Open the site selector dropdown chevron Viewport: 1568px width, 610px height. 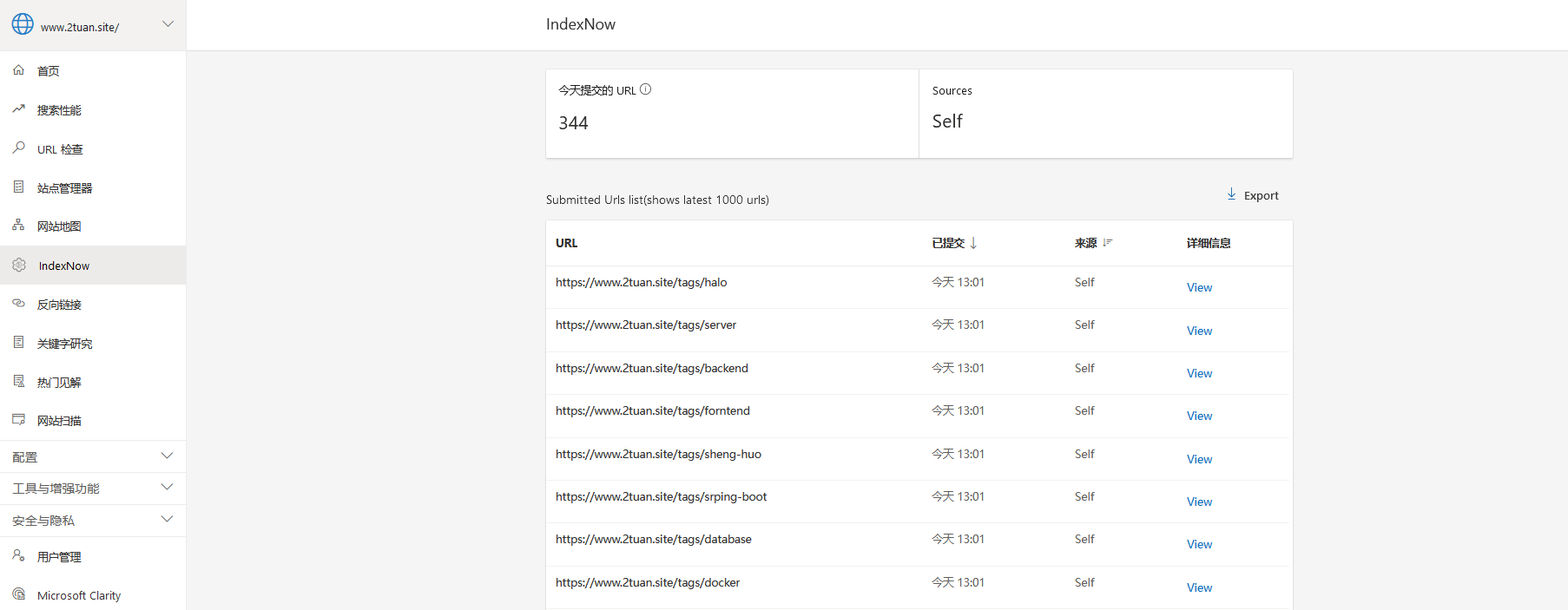point(168,24)
